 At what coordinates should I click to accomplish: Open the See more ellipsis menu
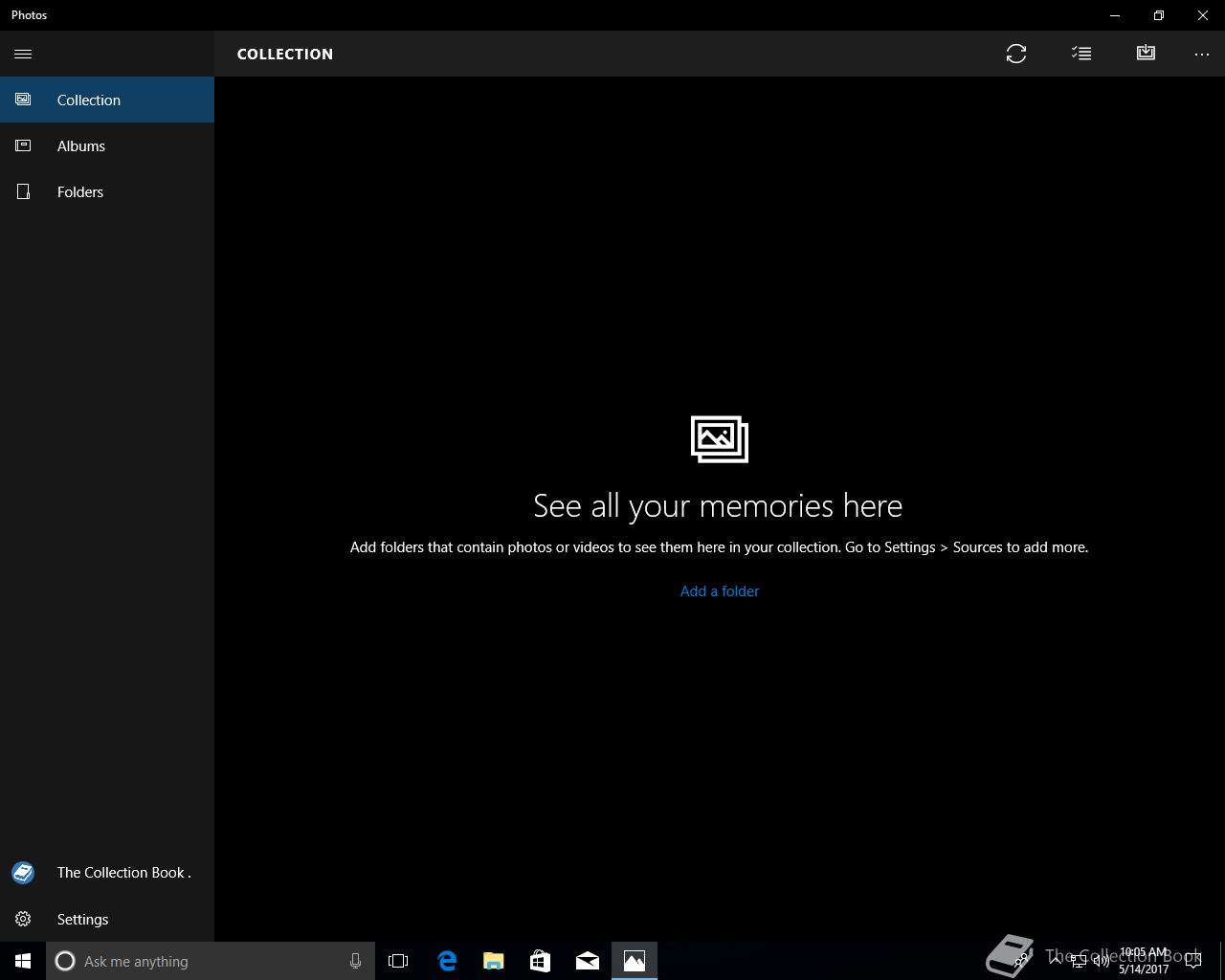coord(1202,55)
